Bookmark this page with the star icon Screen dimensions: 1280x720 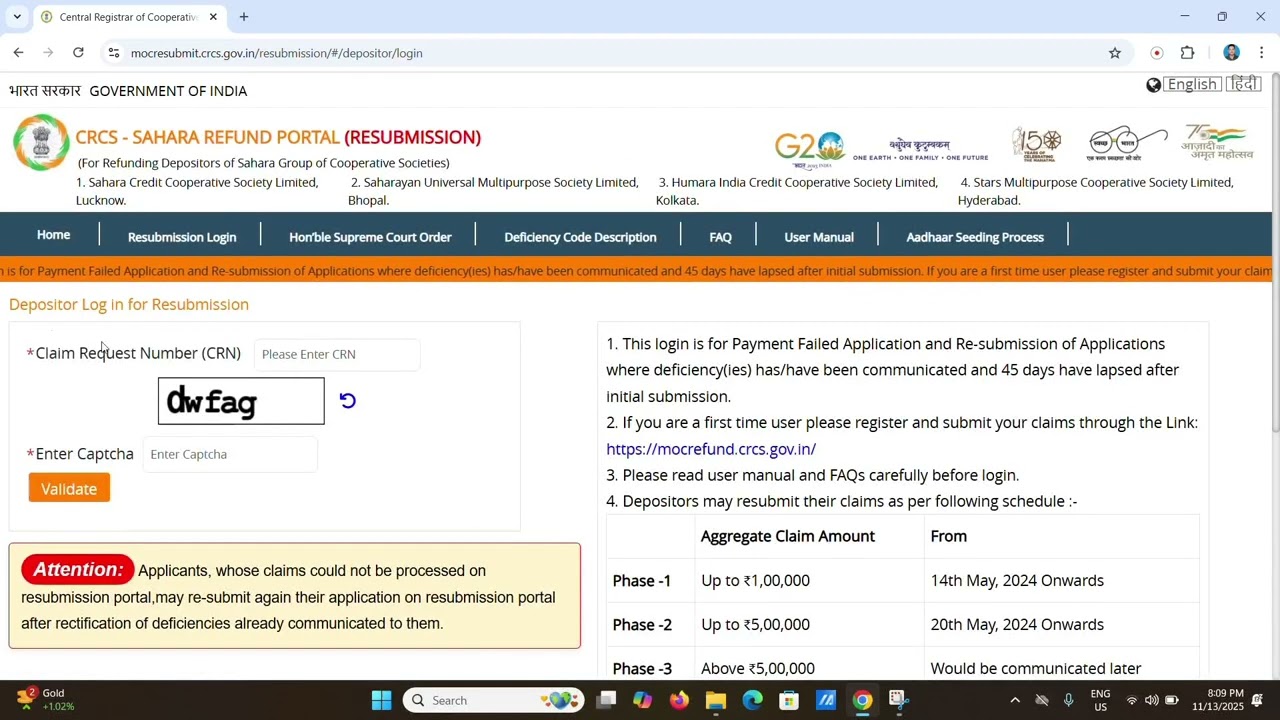click(x=1115, y=53)
